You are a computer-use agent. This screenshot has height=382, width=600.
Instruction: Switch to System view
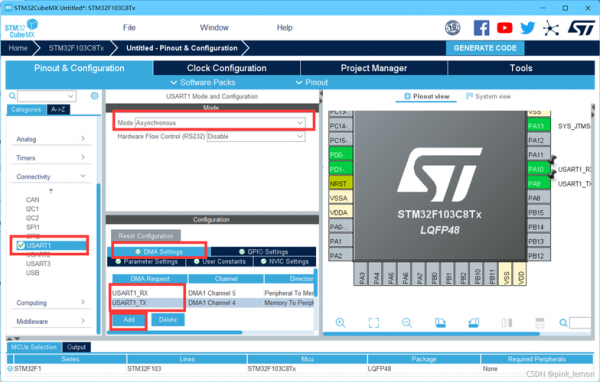click(x=488, y=96)
